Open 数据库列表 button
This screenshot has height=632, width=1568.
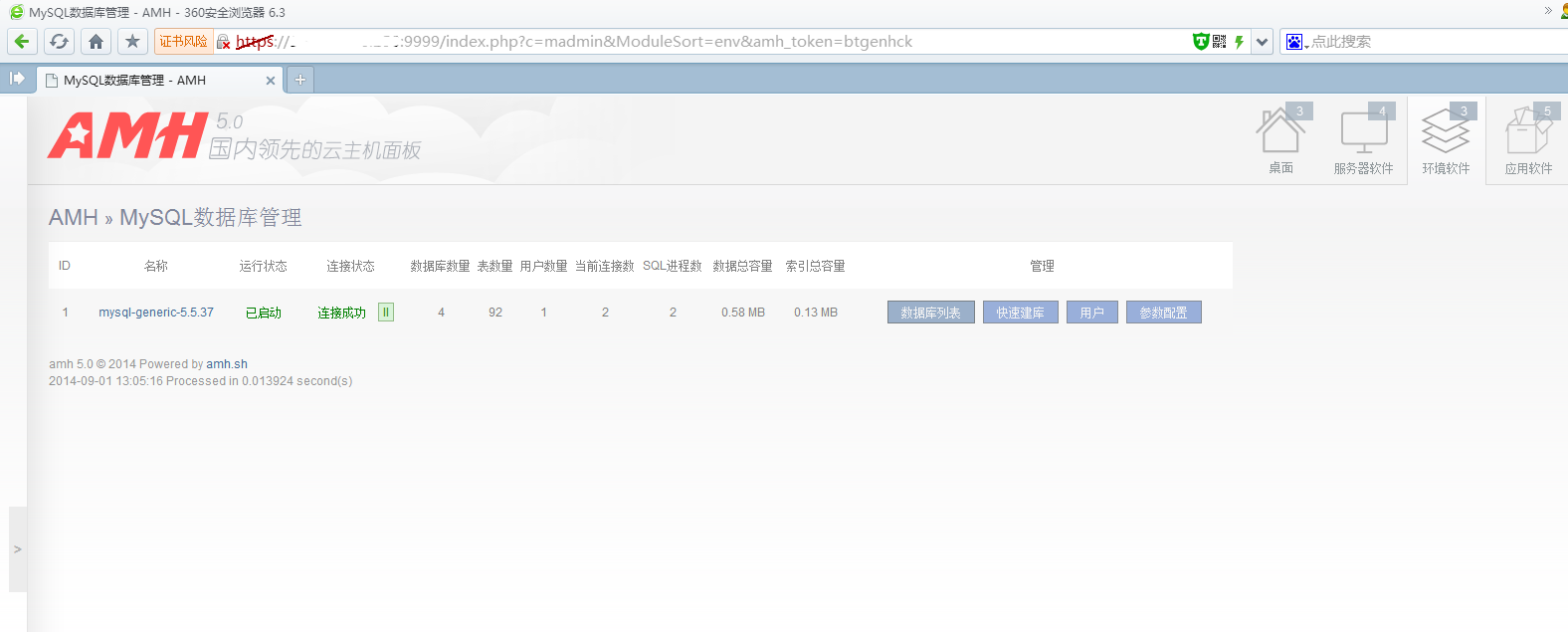click(x=930, y=313)
